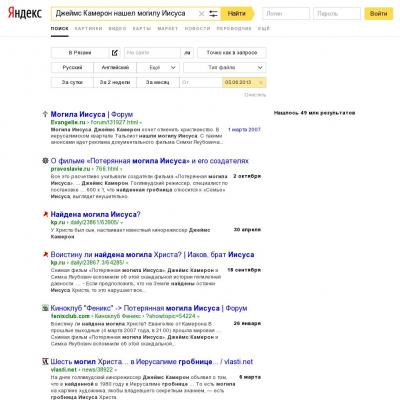The image size is (400, 400).
Task: Click the yellow Войти login button
Action: (378, 14)
